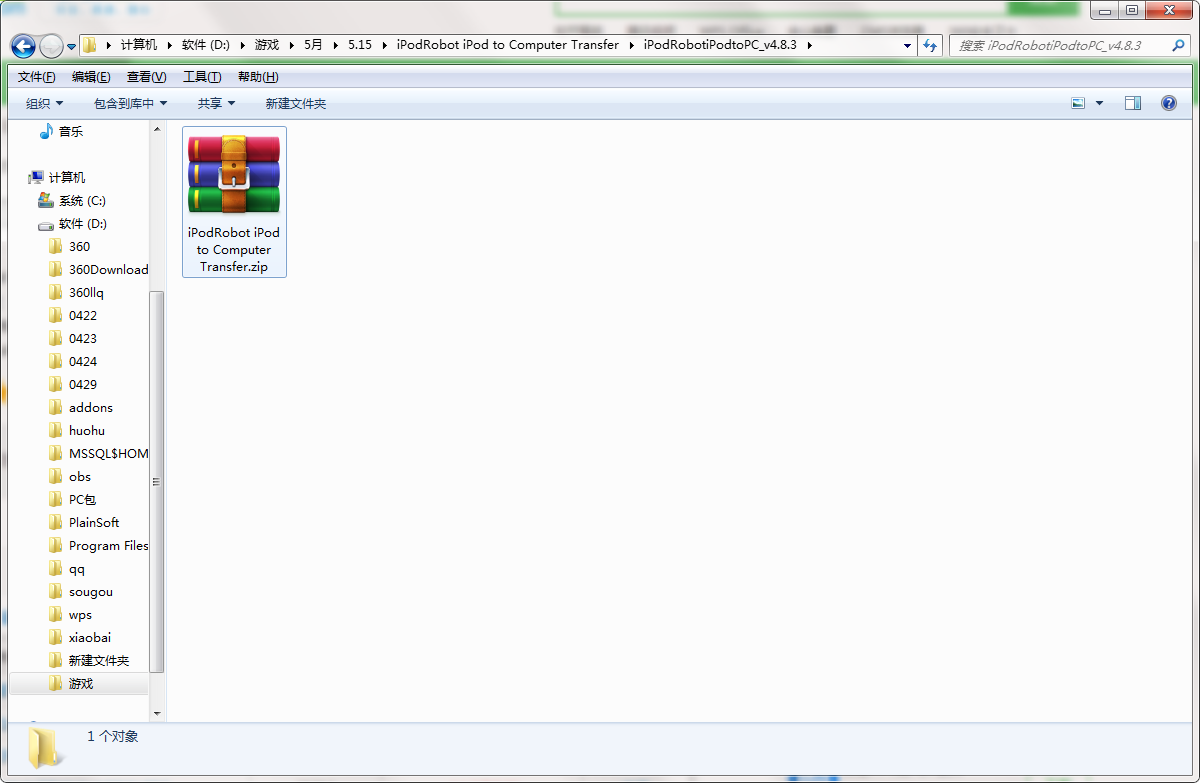Viewport: 1200px width, 783px height.
Task: Open the address bar previous locations dropdown
Action: point(907,45)
